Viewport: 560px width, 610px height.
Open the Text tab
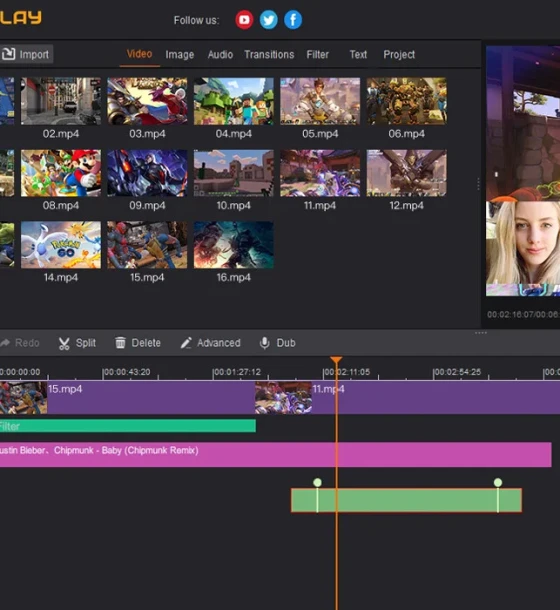tap(358, 54)
